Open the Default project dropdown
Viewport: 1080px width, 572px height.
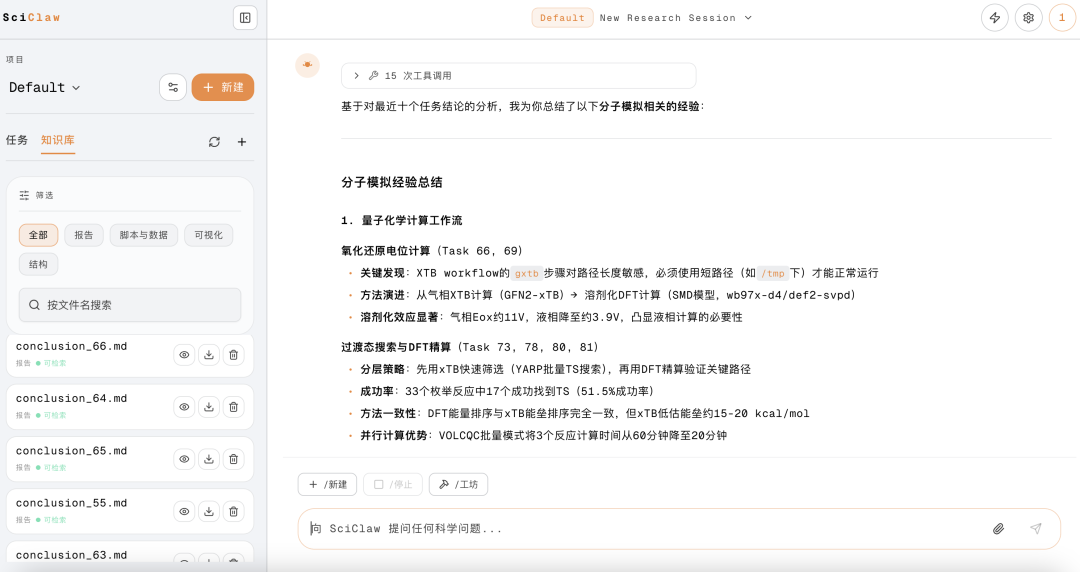click(x=45, y=88)
